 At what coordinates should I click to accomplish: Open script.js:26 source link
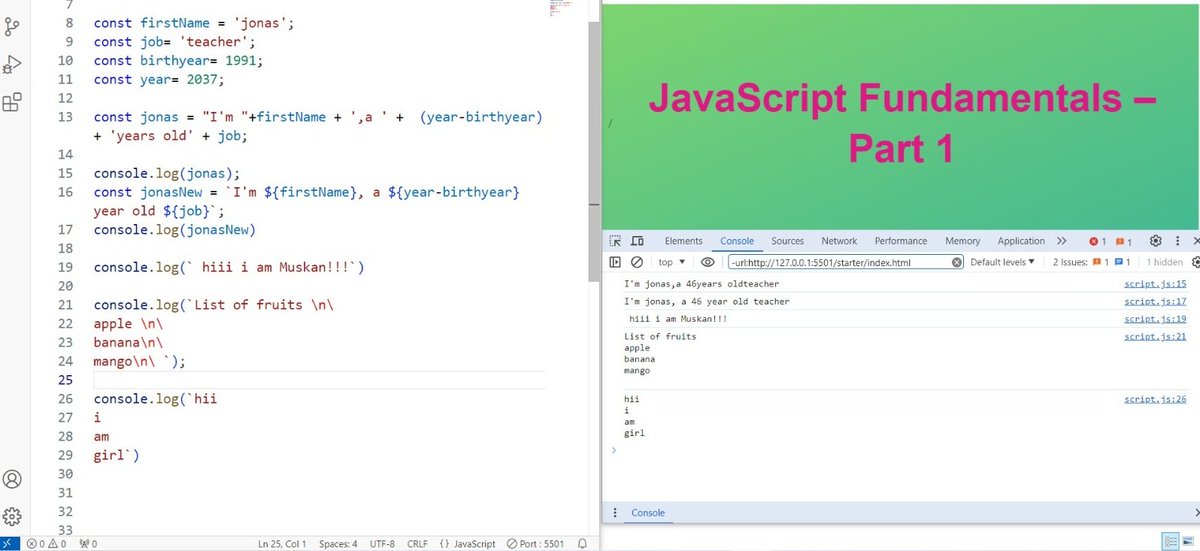tap(1154, 399)
